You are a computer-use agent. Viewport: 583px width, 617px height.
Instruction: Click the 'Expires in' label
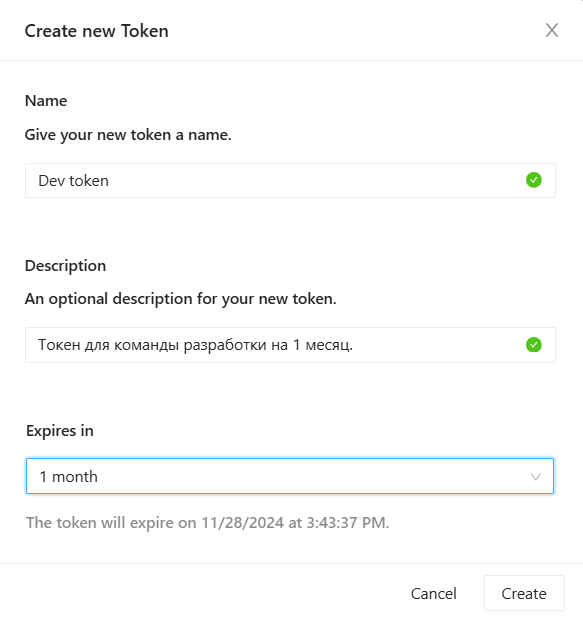[60, 431]
